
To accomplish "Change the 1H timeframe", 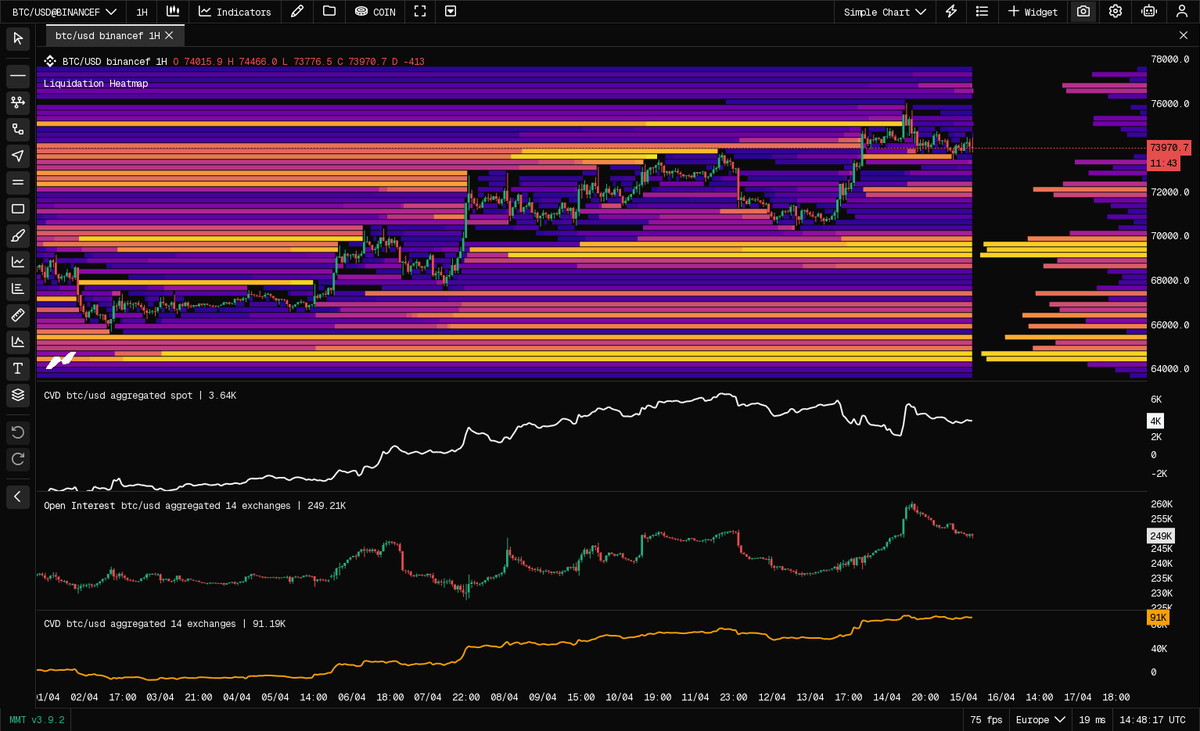I will (x=142, y=12).
